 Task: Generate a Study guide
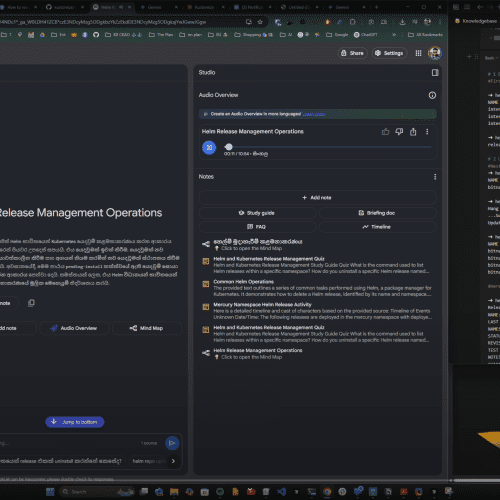click(257, 213)
